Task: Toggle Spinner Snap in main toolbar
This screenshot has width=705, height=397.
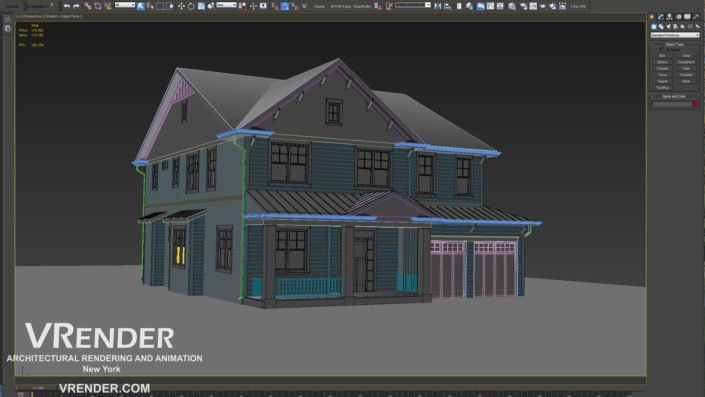Action: click(304, 6)
